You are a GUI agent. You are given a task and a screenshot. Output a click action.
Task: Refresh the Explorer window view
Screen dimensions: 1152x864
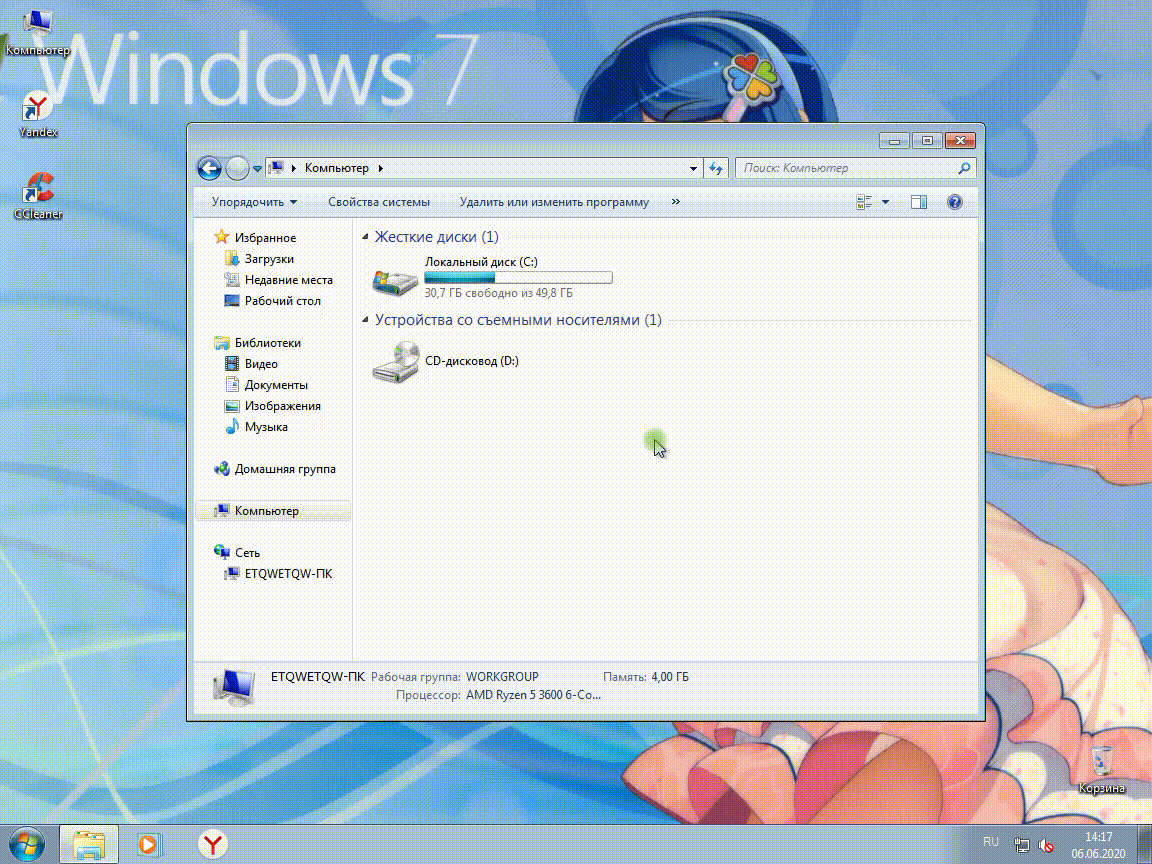(x=716, y=168)
